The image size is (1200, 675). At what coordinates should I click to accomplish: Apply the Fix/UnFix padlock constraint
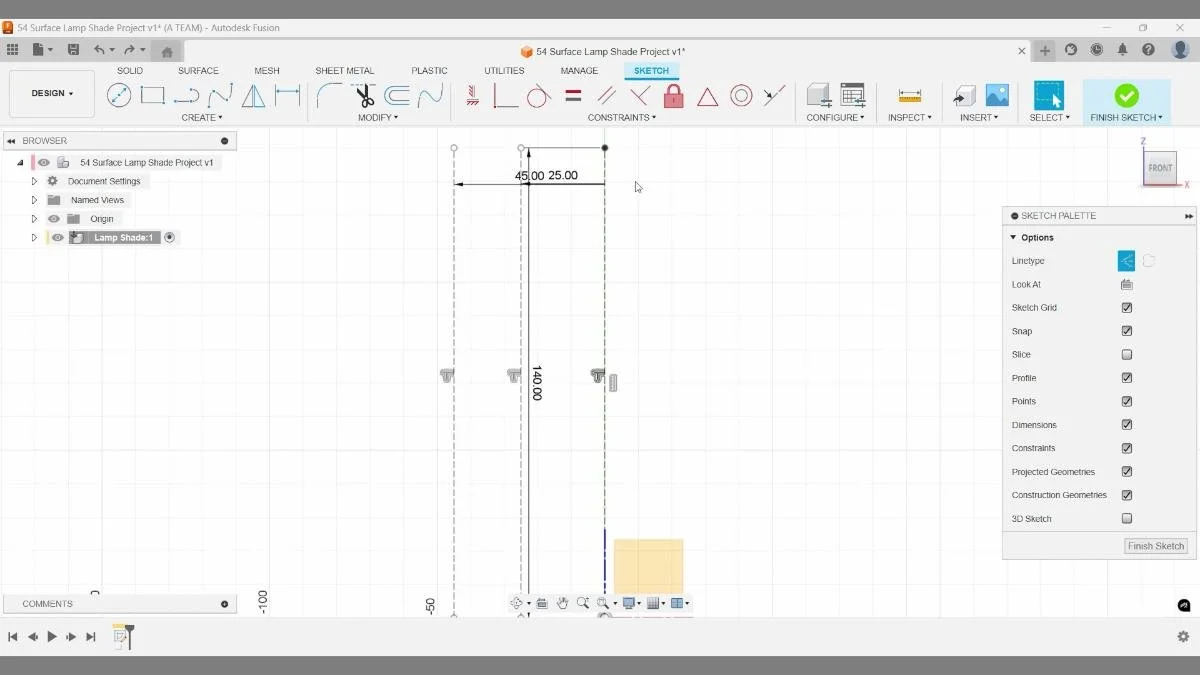click(674, 95)
